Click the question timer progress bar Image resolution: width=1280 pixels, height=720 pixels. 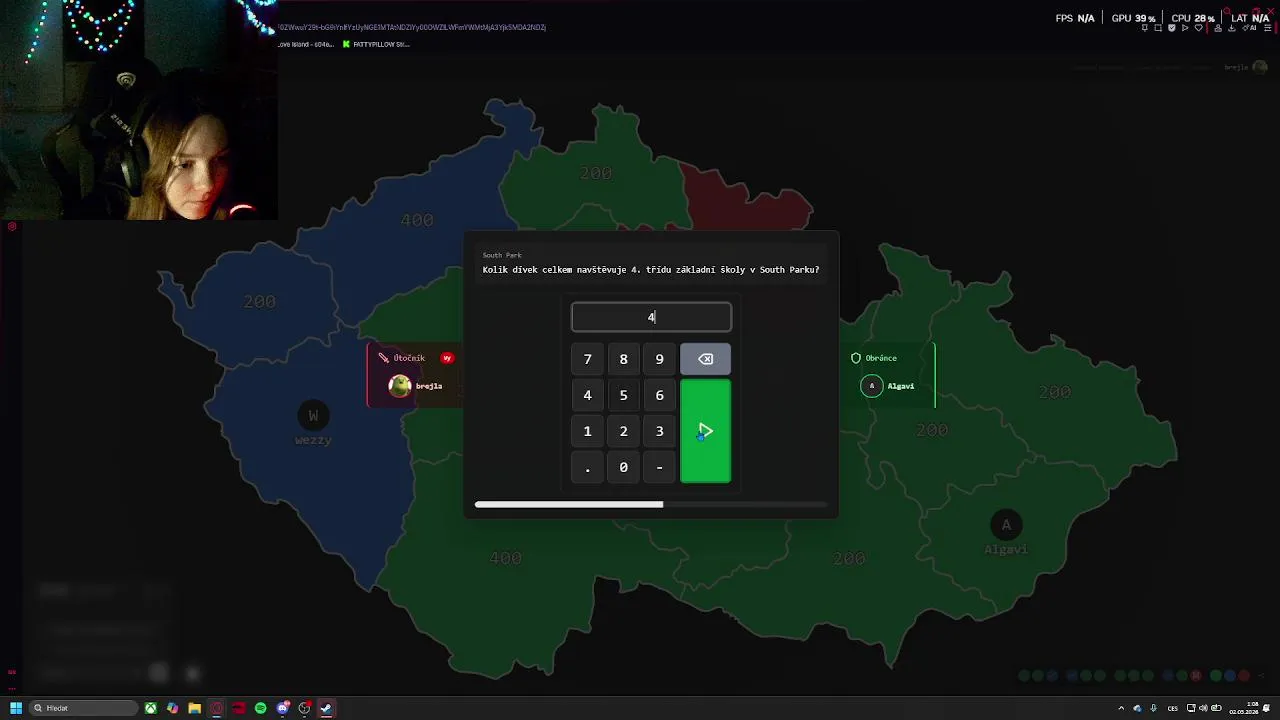point(651,505)
